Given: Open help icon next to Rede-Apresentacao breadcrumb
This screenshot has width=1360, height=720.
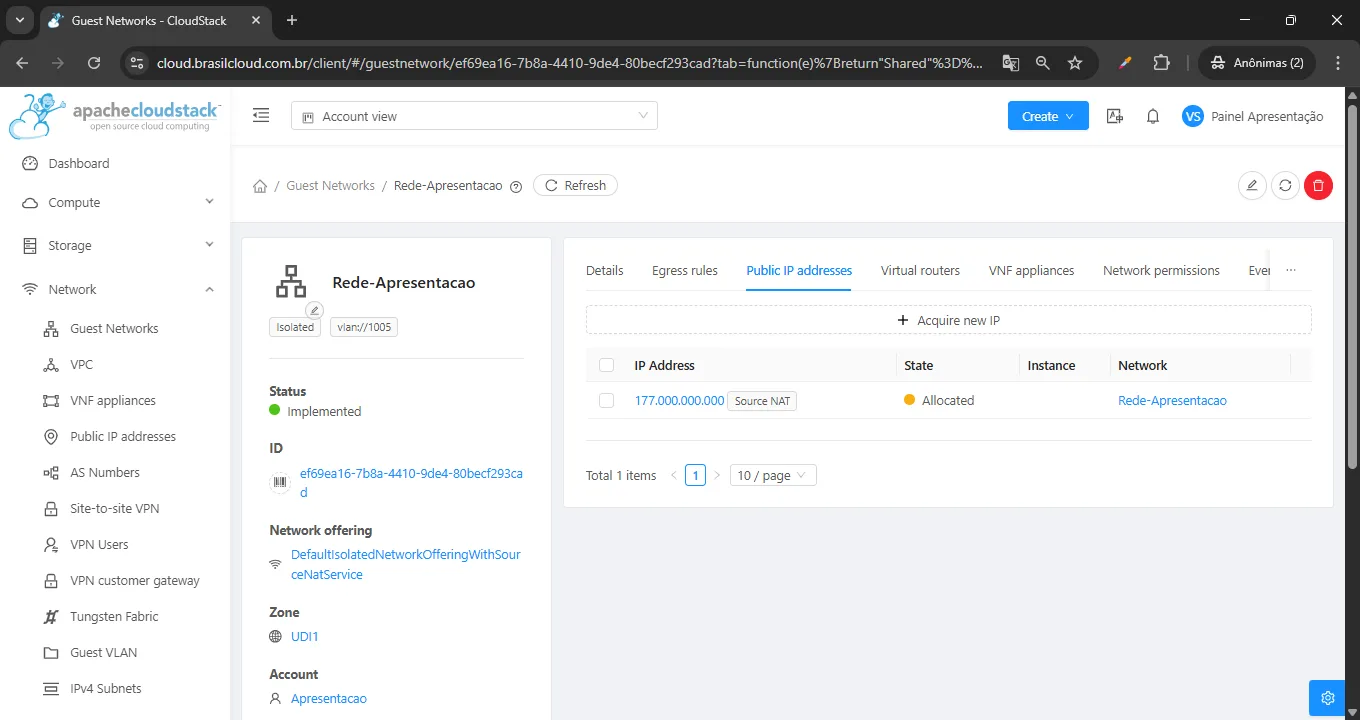Looking at the screenshot, I should click(516, 186).
